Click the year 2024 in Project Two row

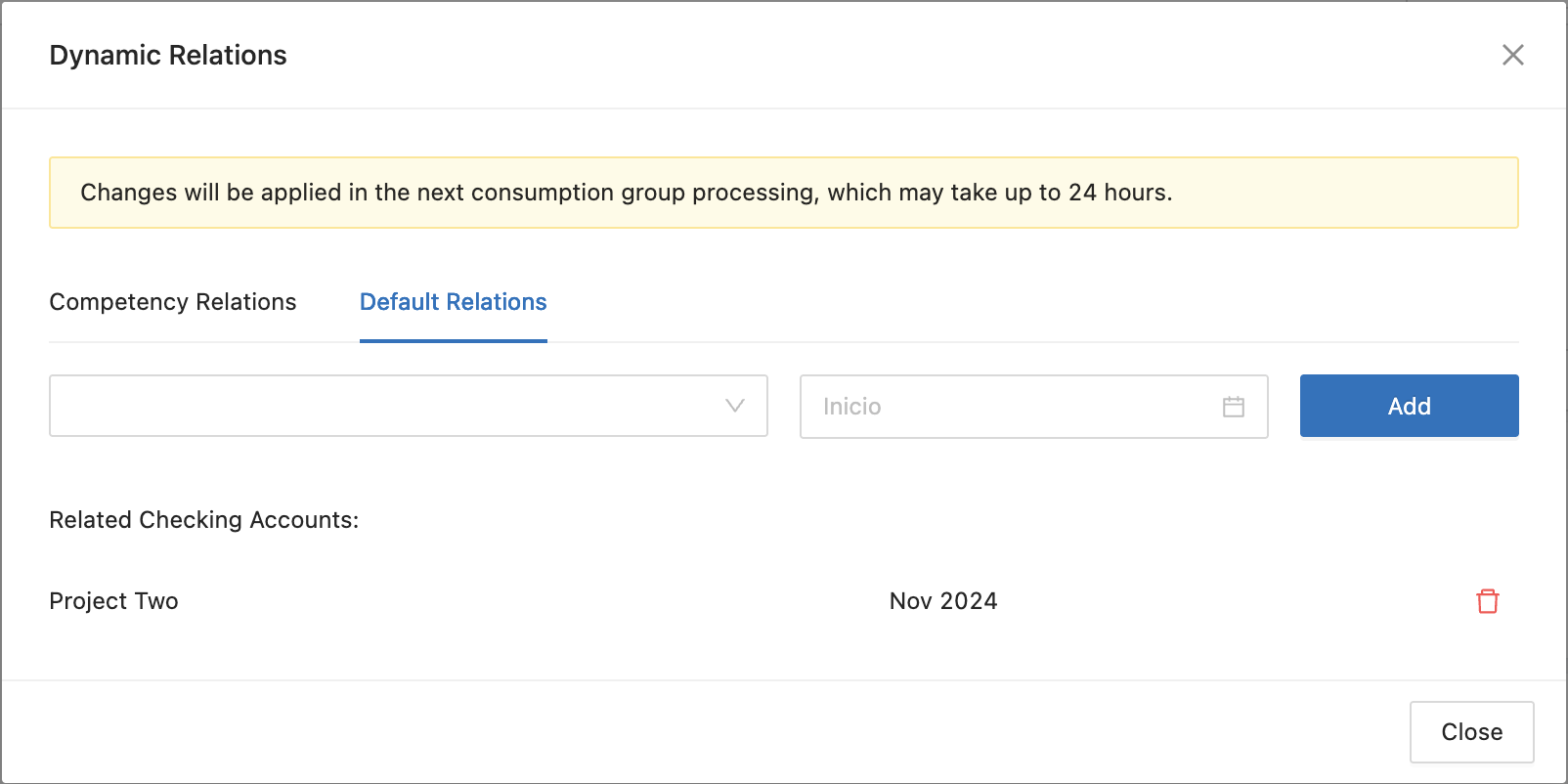(969, 601)
